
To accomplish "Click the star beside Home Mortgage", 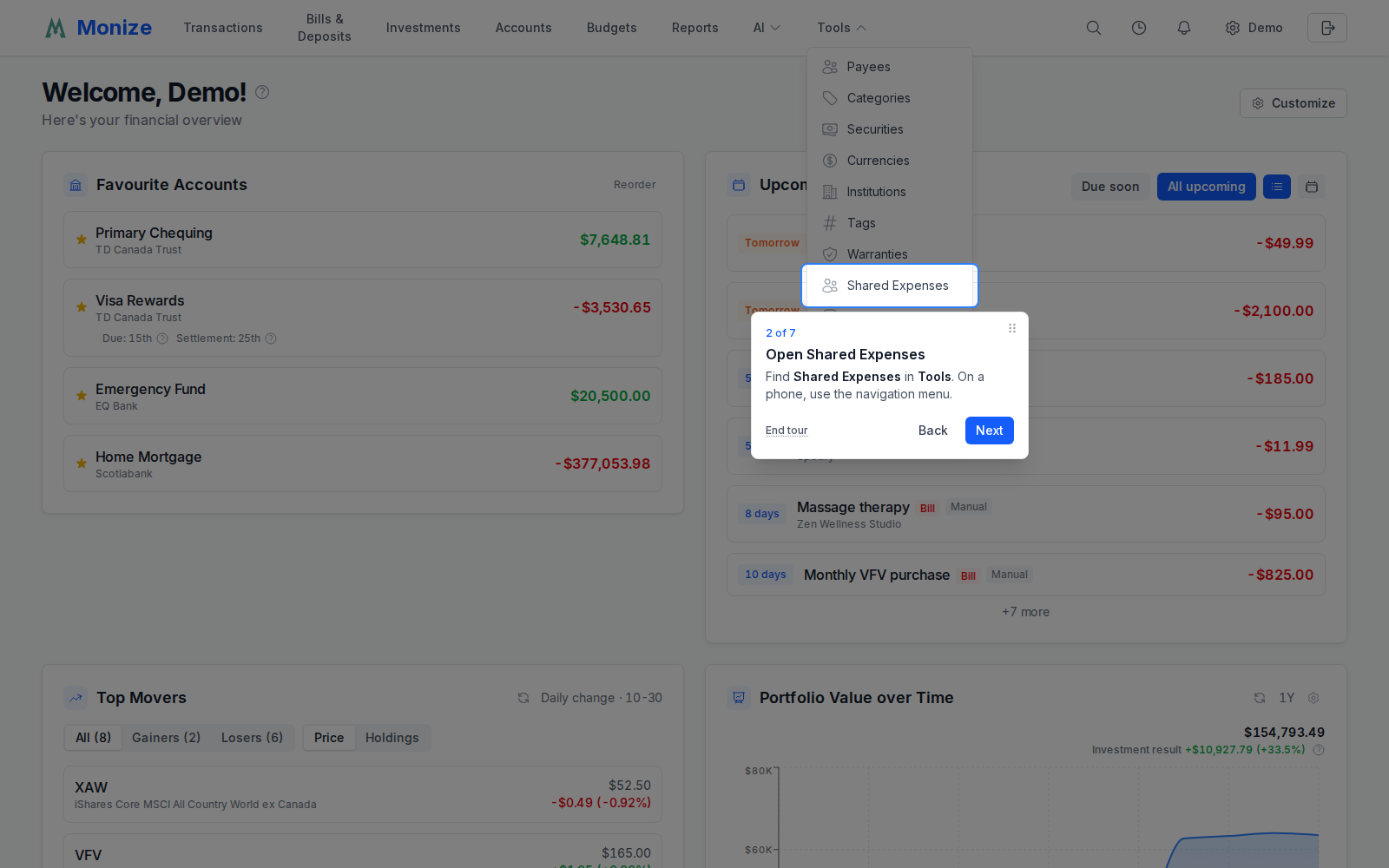I will [82, 464].
